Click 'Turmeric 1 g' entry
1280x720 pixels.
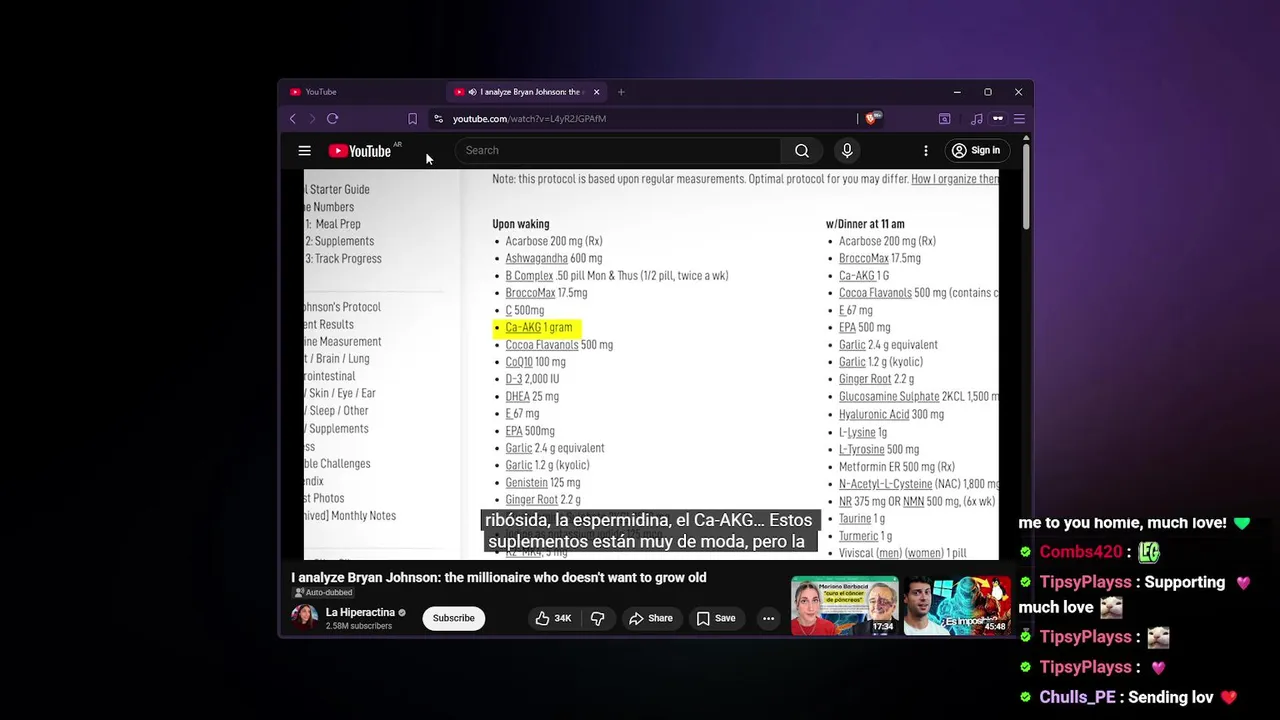865,536
